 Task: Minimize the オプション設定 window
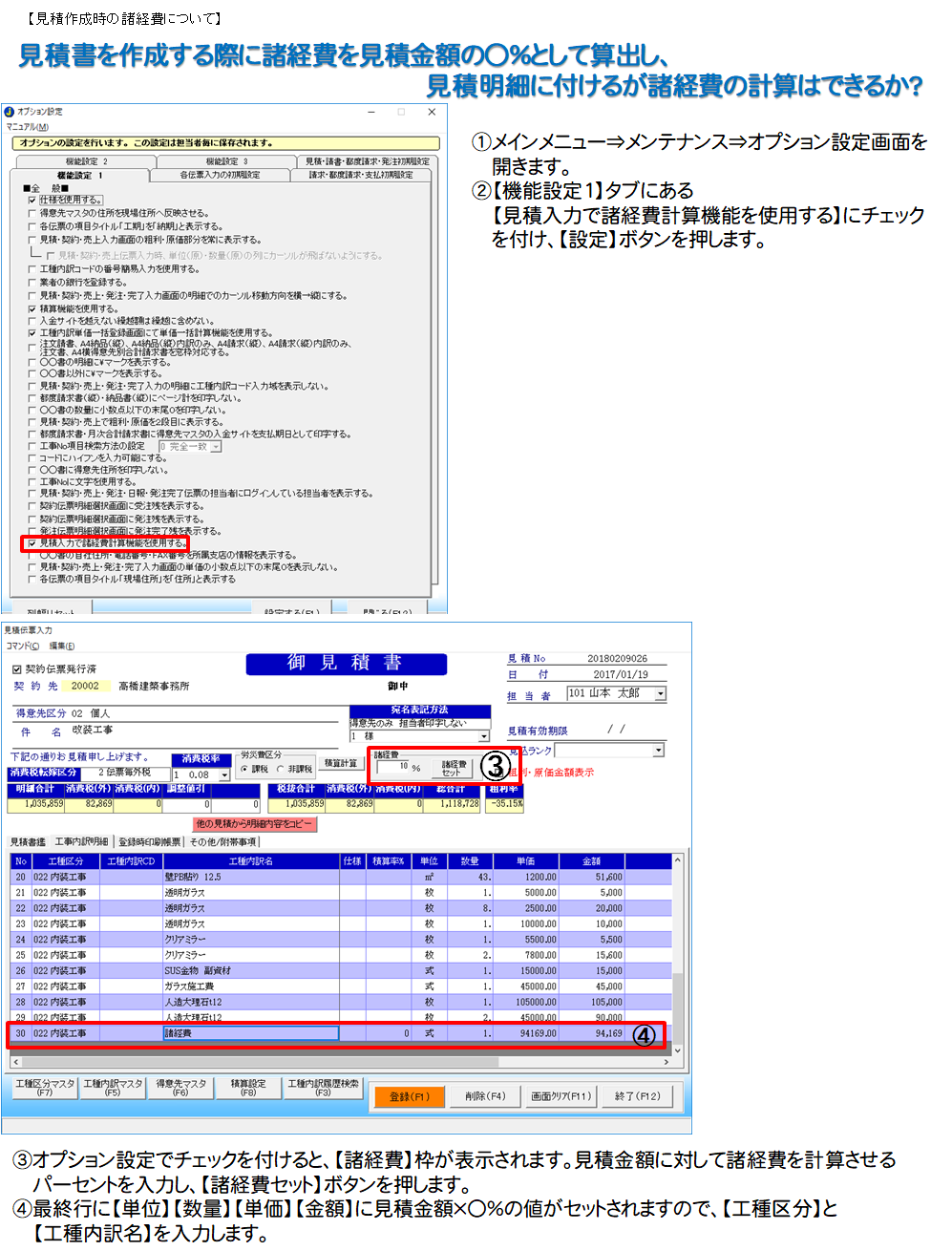coord(371,112)
